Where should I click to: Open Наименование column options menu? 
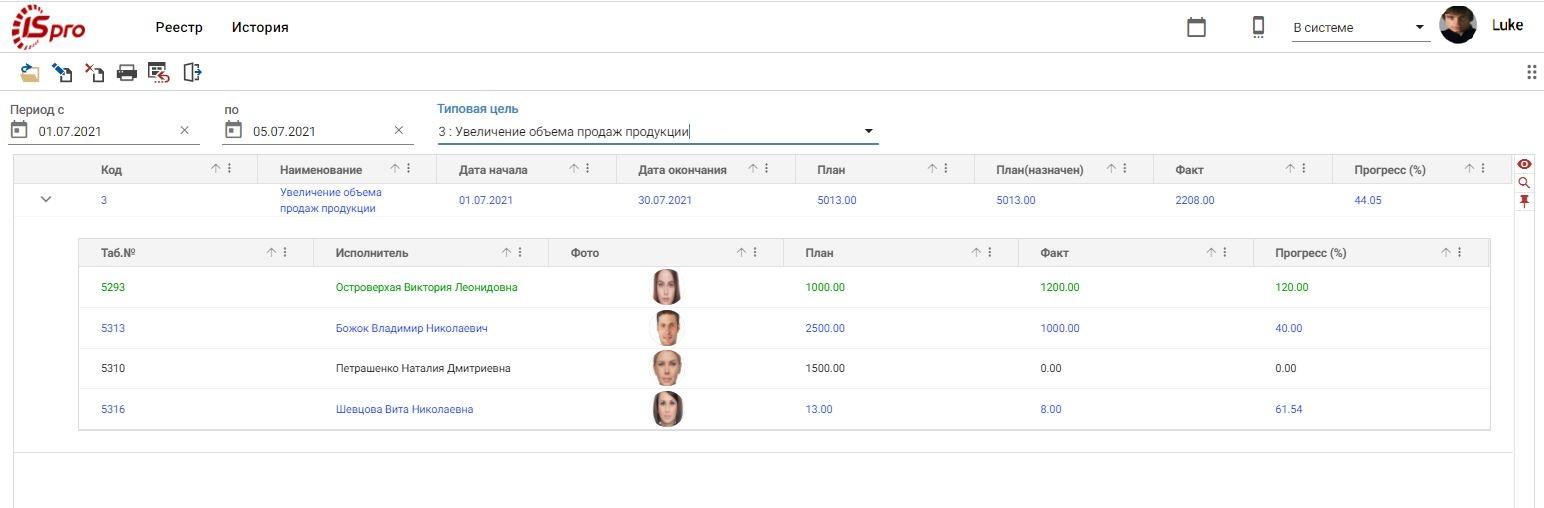409,169
